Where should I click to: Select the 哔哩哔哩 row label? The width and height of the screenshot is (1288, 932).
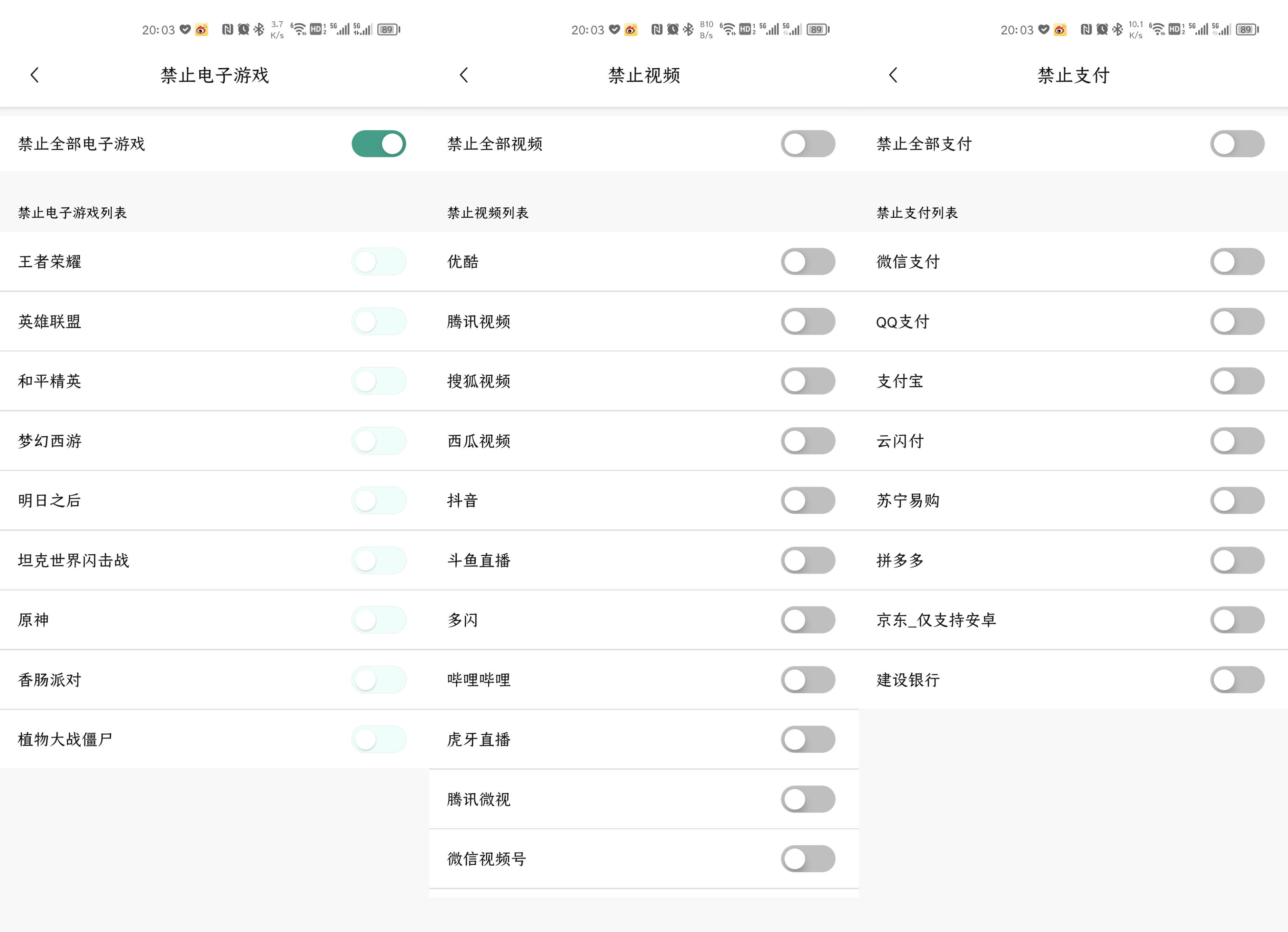click(479, 680)
